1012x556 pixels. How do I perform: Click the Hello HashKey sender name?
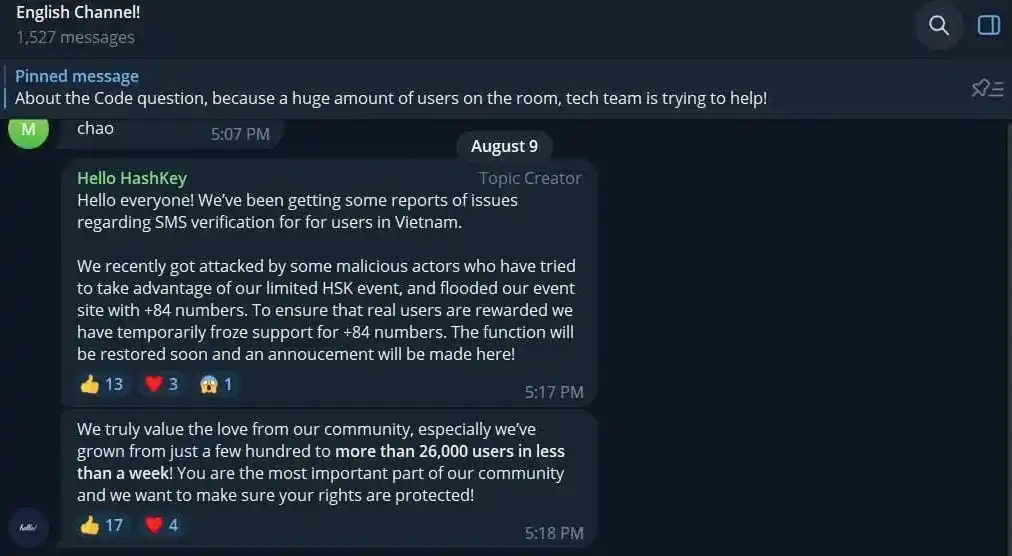(132, 178)
